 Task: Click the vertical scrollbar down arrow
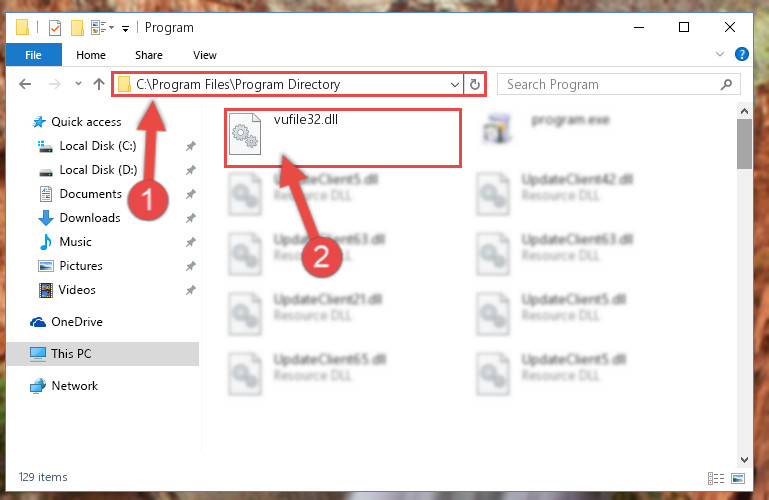point(744,459)
